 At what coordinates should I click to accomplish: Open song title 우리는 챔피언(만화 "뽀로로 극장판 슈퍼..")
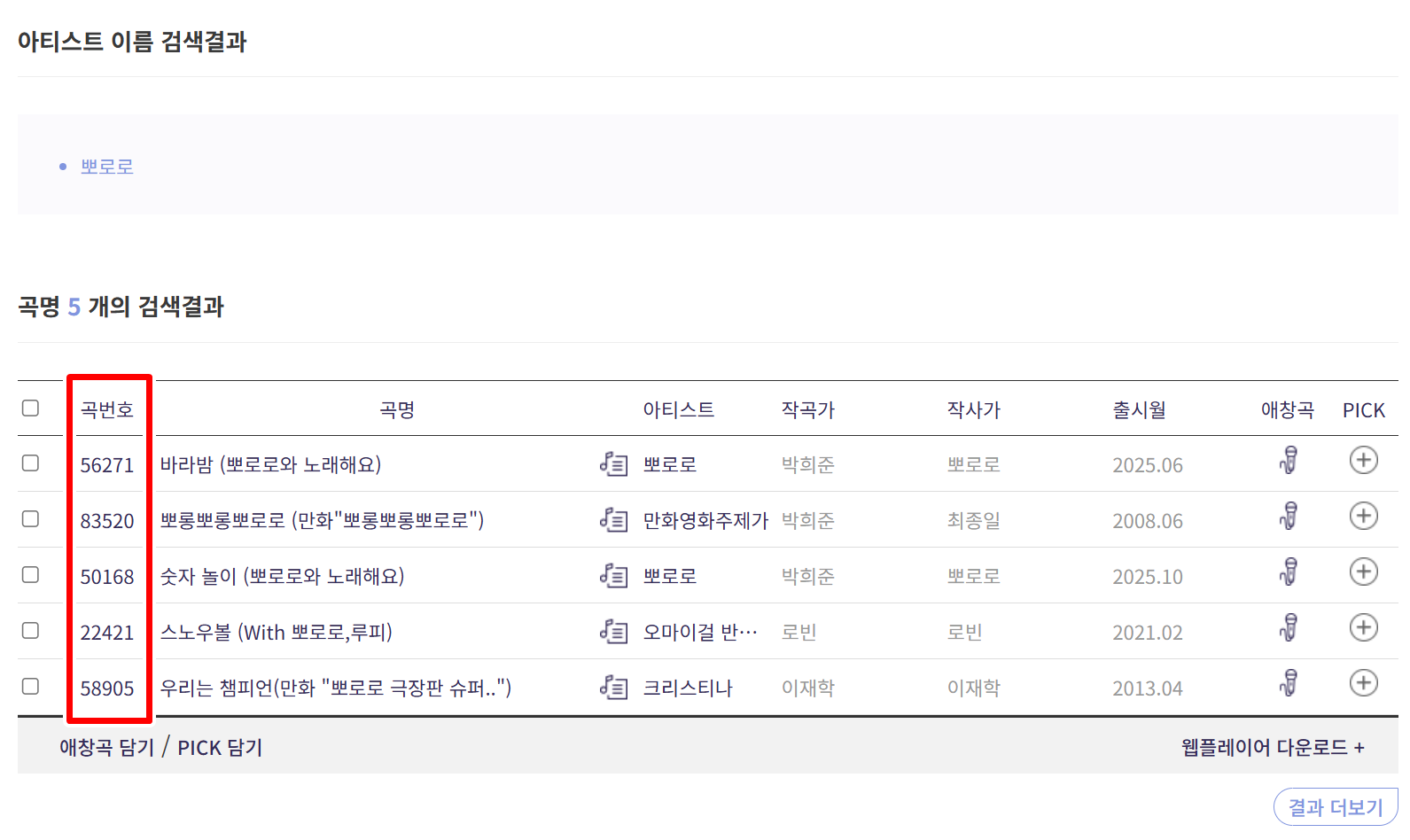(335, 688)
